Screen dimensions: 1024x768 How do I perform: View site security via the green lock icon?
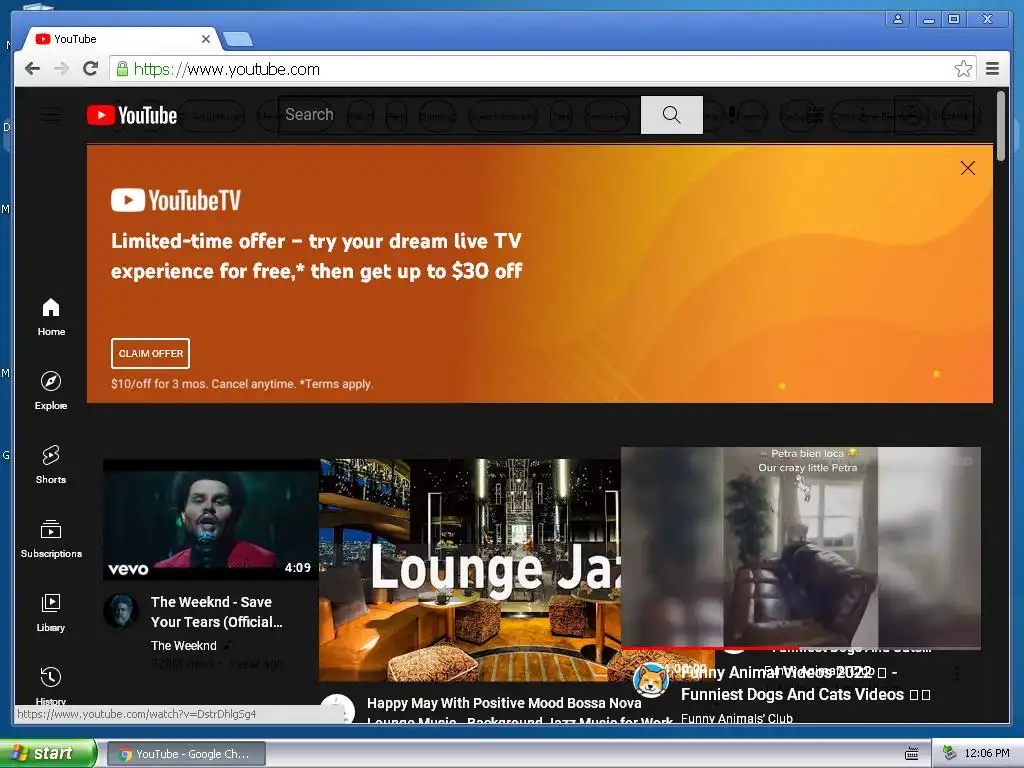coord(122,69)
